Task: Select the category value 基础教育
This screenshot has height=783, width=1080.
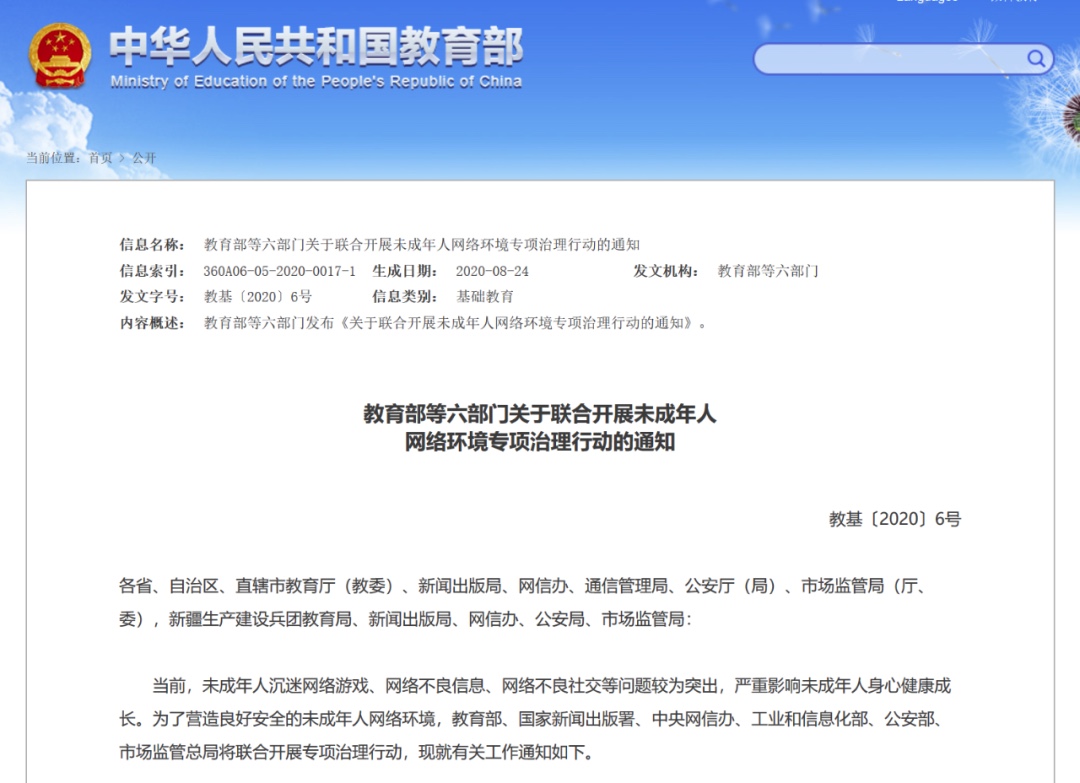Action: (x=485, y=297)
